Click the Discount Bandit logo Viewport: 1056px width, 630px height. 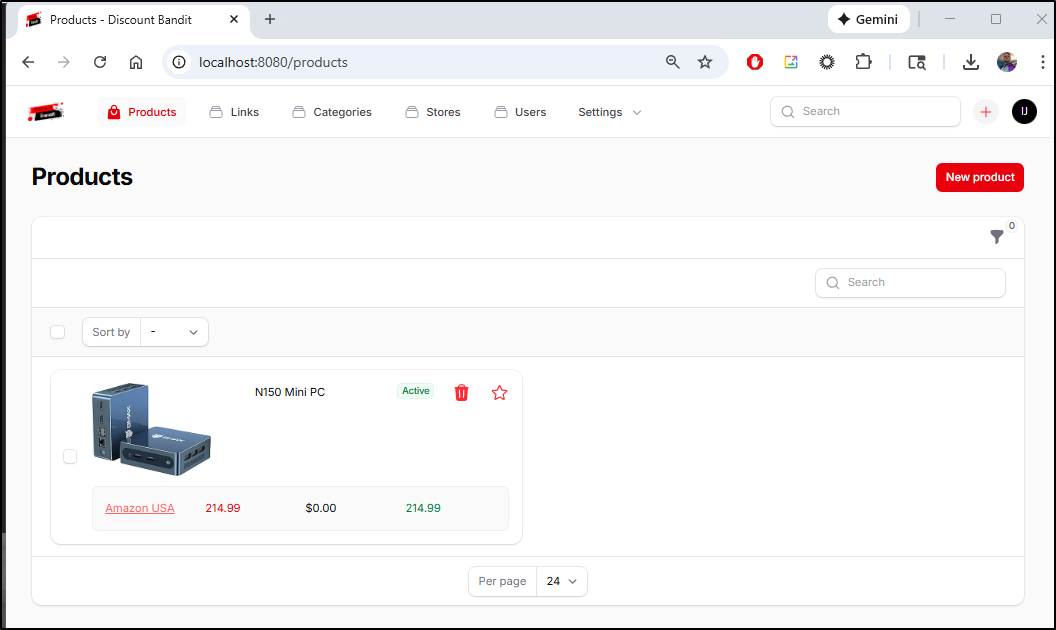coord(46,112)
